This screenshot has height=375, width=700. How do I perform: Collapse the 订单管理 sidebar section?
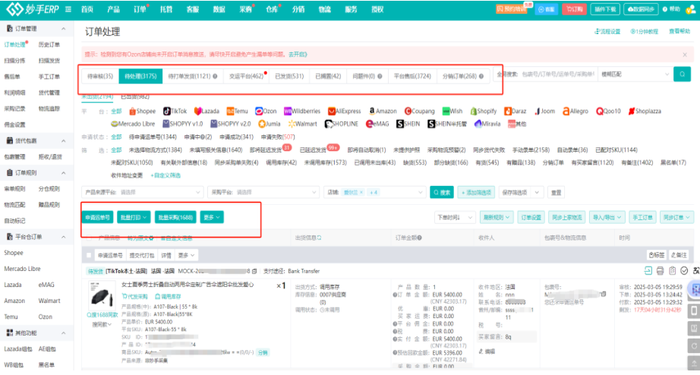click(x=63, y=29)
